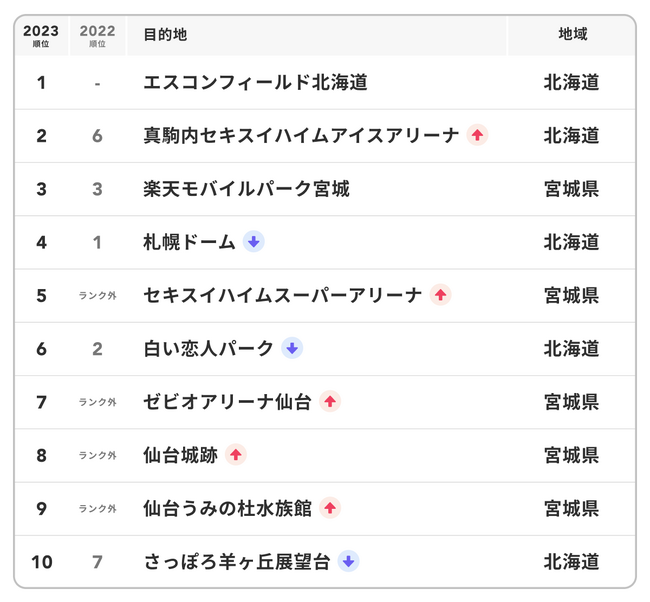Open the 楽天モバイルパーク宮城 destination
Image resolution: width=650 pixels, height=602 pixels.
[246, 189]
